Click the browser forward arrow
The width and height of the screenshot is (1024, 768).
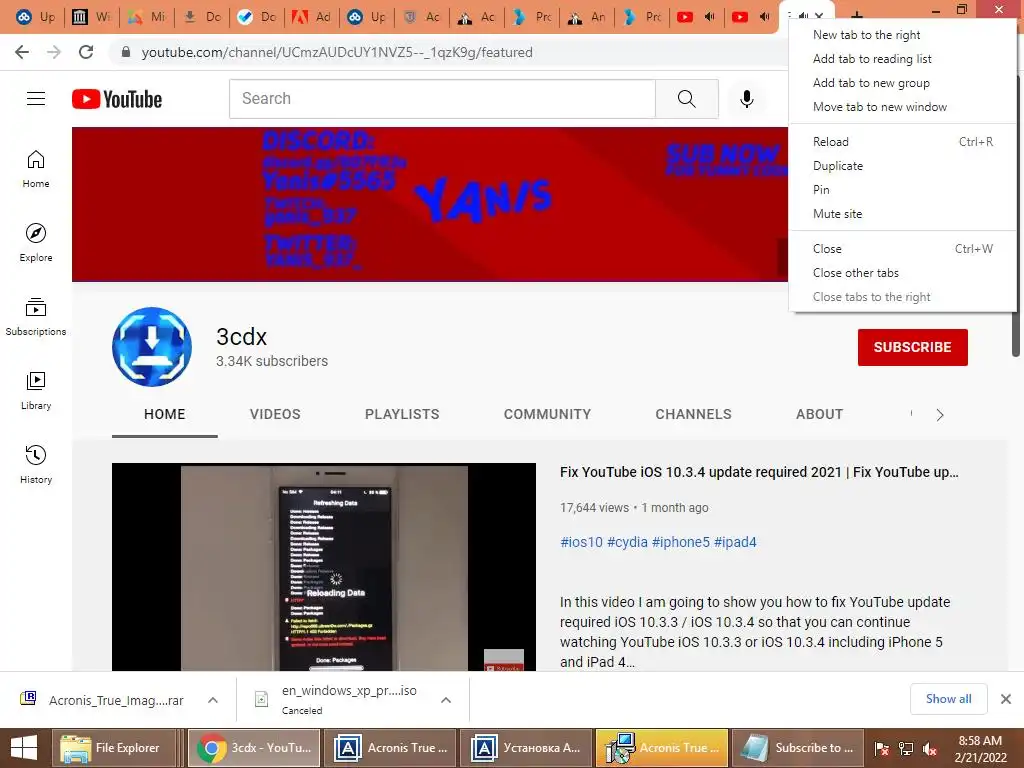54,52
